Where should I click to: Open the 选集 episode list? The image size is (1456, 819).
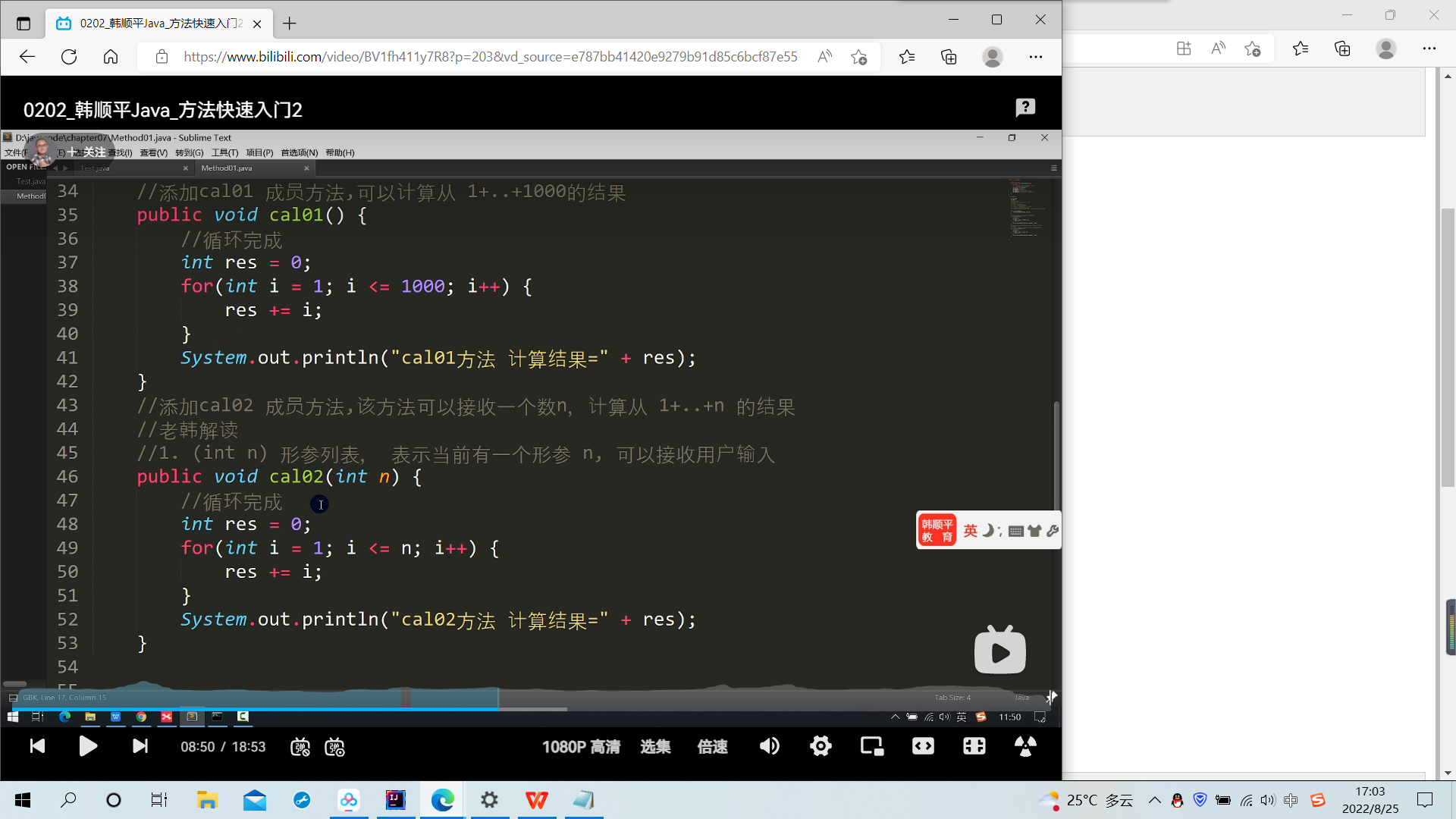tap(655, 747)
